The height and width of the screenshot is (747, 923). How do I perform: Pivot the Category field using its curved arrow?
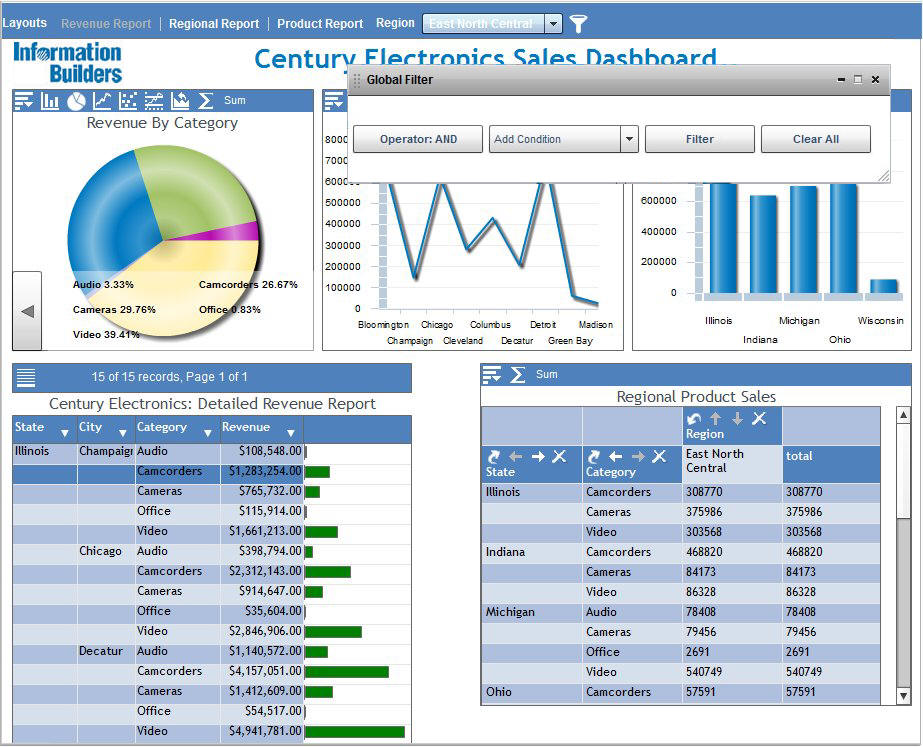tap(594, 456)
